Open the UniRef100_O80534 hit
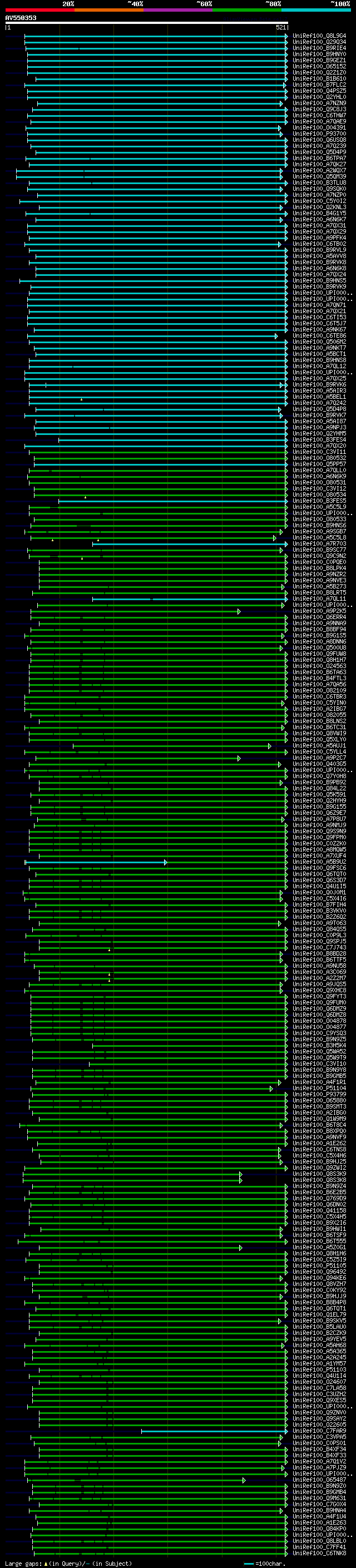356x1568 pixels. click(x=319, y=494)
